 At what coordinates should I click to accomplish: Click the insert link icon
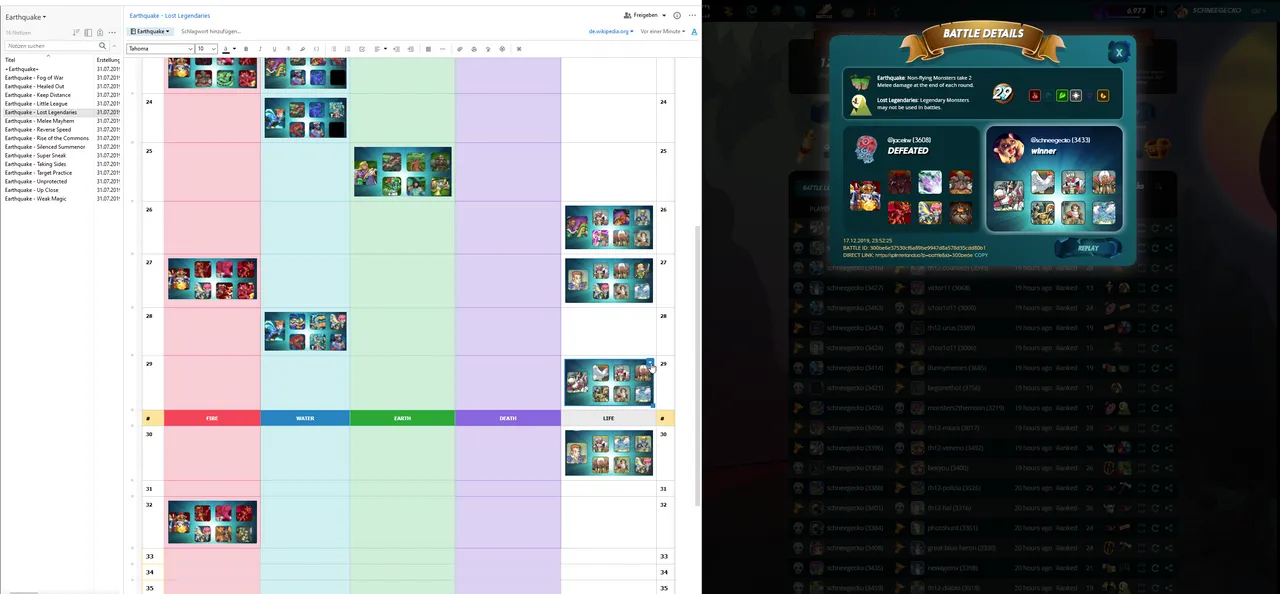click(460, 49)
